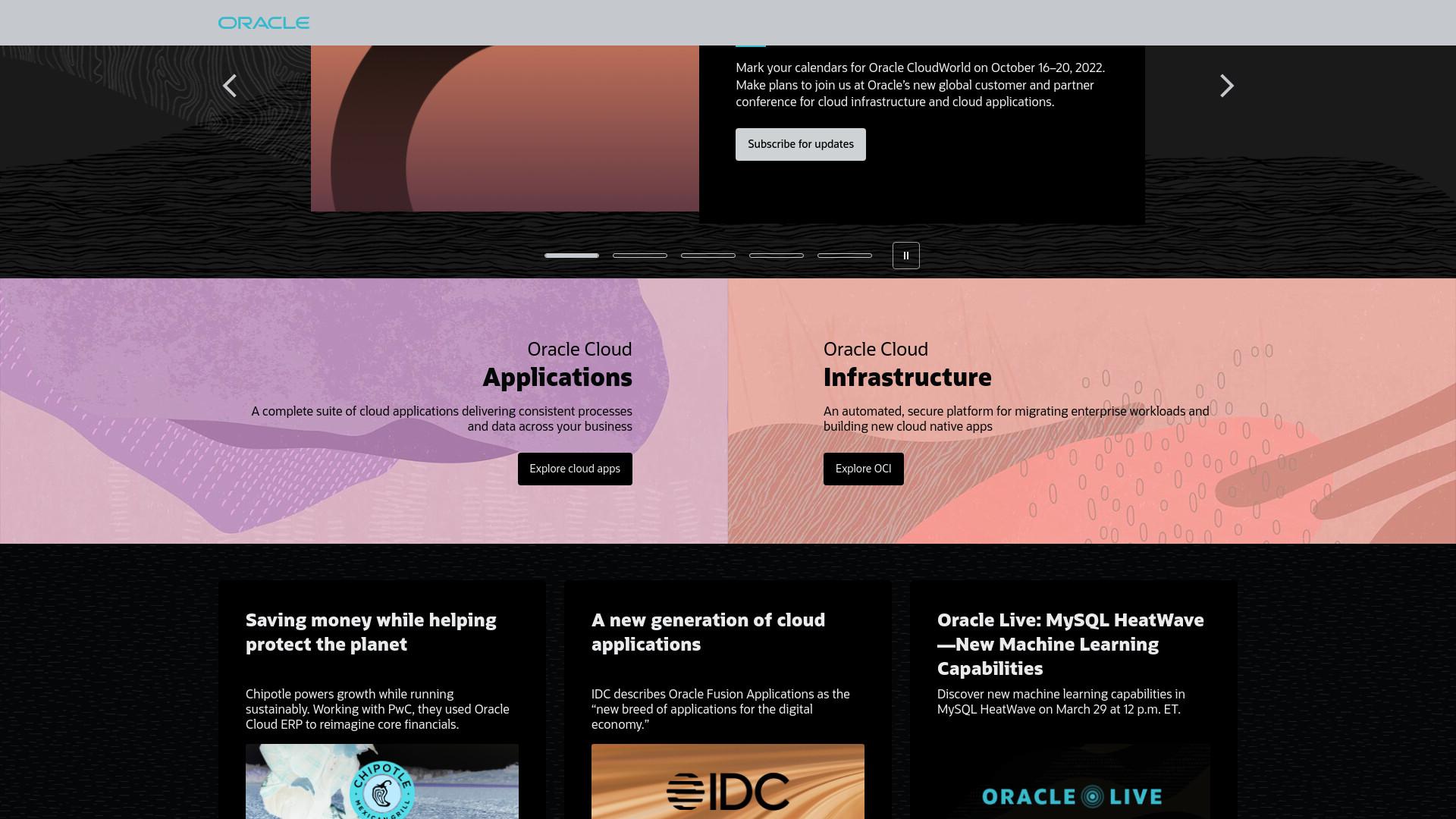
Task: Jump to the fourth carousel indicator
Action: click(777, 256)
